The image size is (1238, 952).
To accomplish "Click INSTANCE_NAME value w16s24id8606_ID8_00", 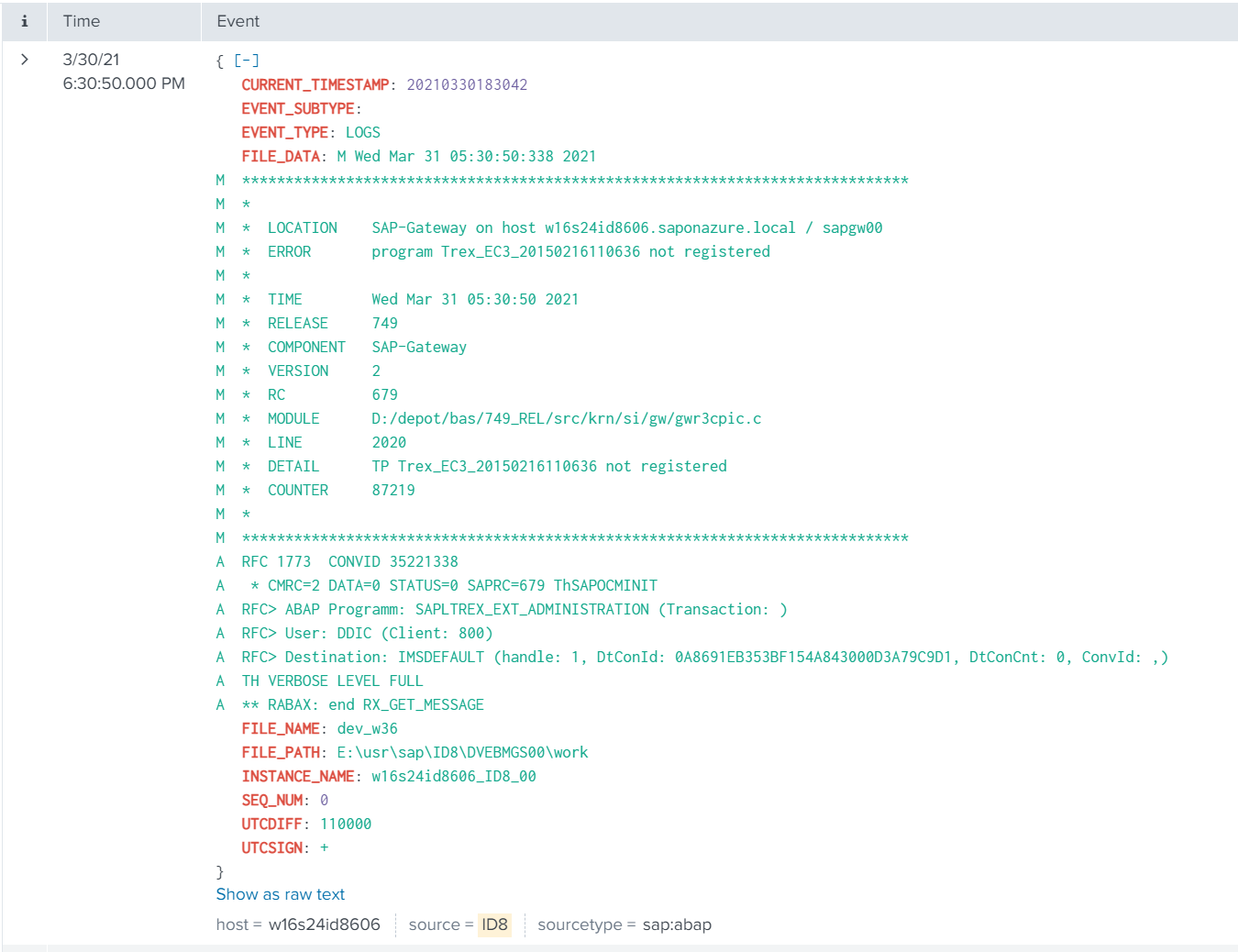I will tap(453, 776).
